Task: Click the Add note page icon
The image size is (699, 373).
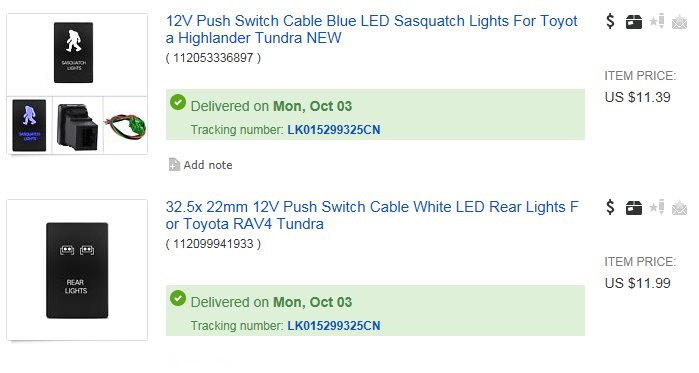Action: pyautogui.click(x=174, y=165)
